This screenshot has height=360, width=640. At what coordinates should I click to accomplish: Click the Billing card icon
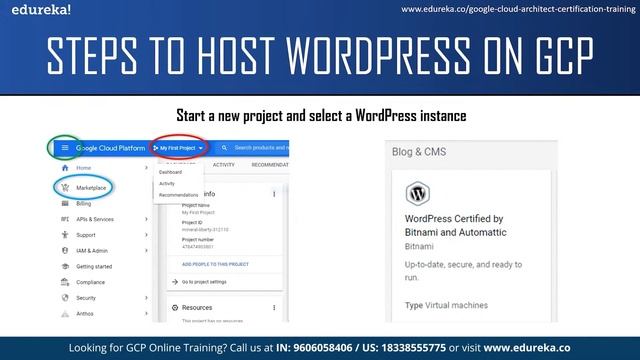[65, 203]
